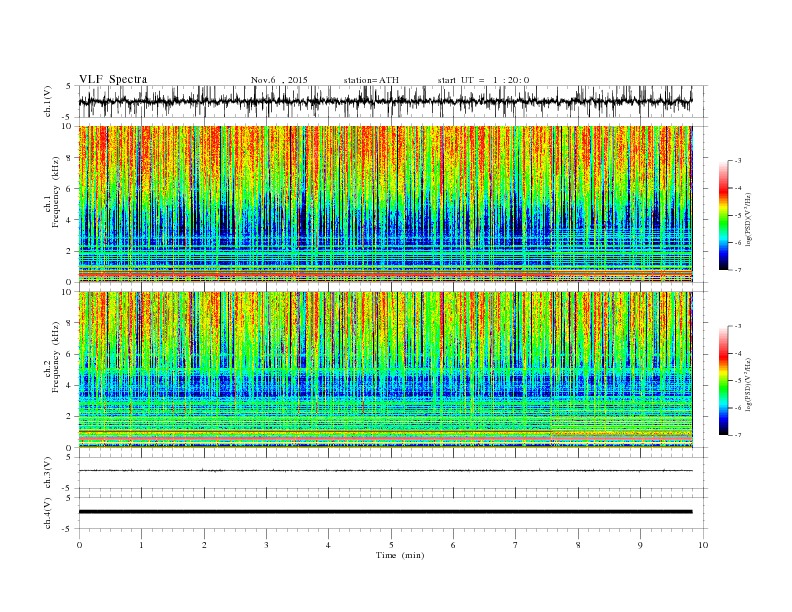The height and width of the screenshot is (612, 792).
Task: Click the ch.1 spectrogram "4" kHz tick label
Action: [69, 220]
